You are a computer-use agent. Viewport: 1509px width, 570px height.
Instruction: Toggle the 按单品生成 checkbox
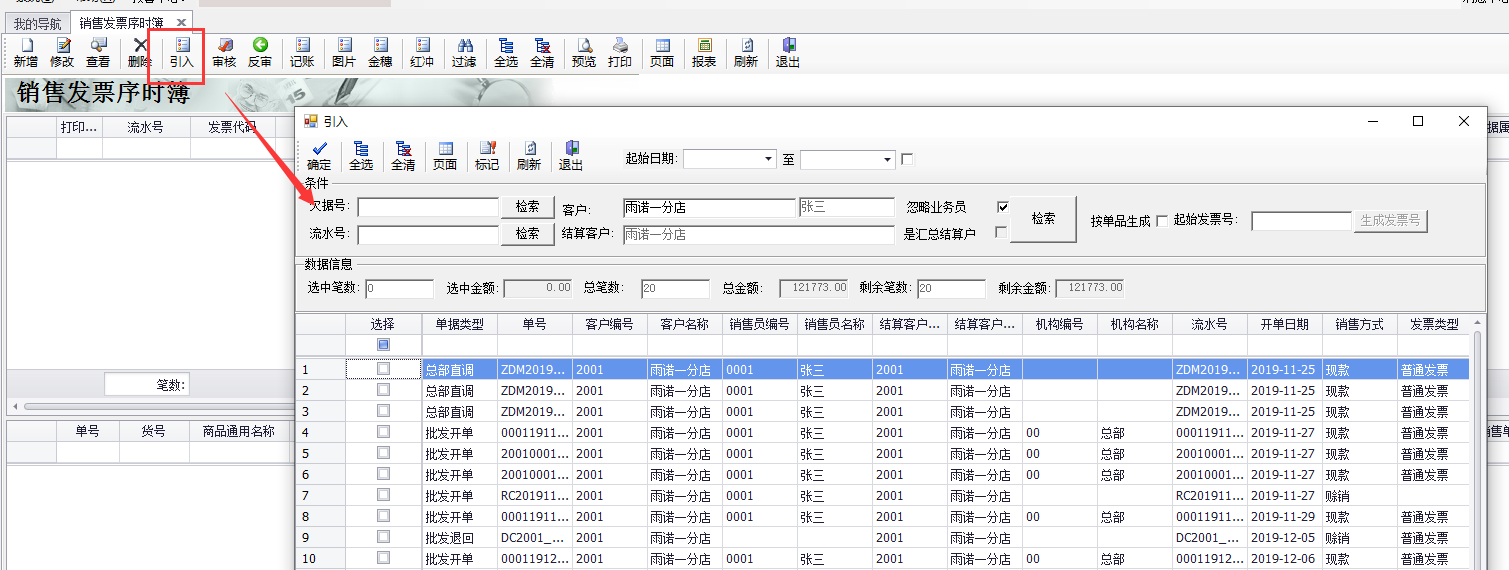tap(1162, 220)
